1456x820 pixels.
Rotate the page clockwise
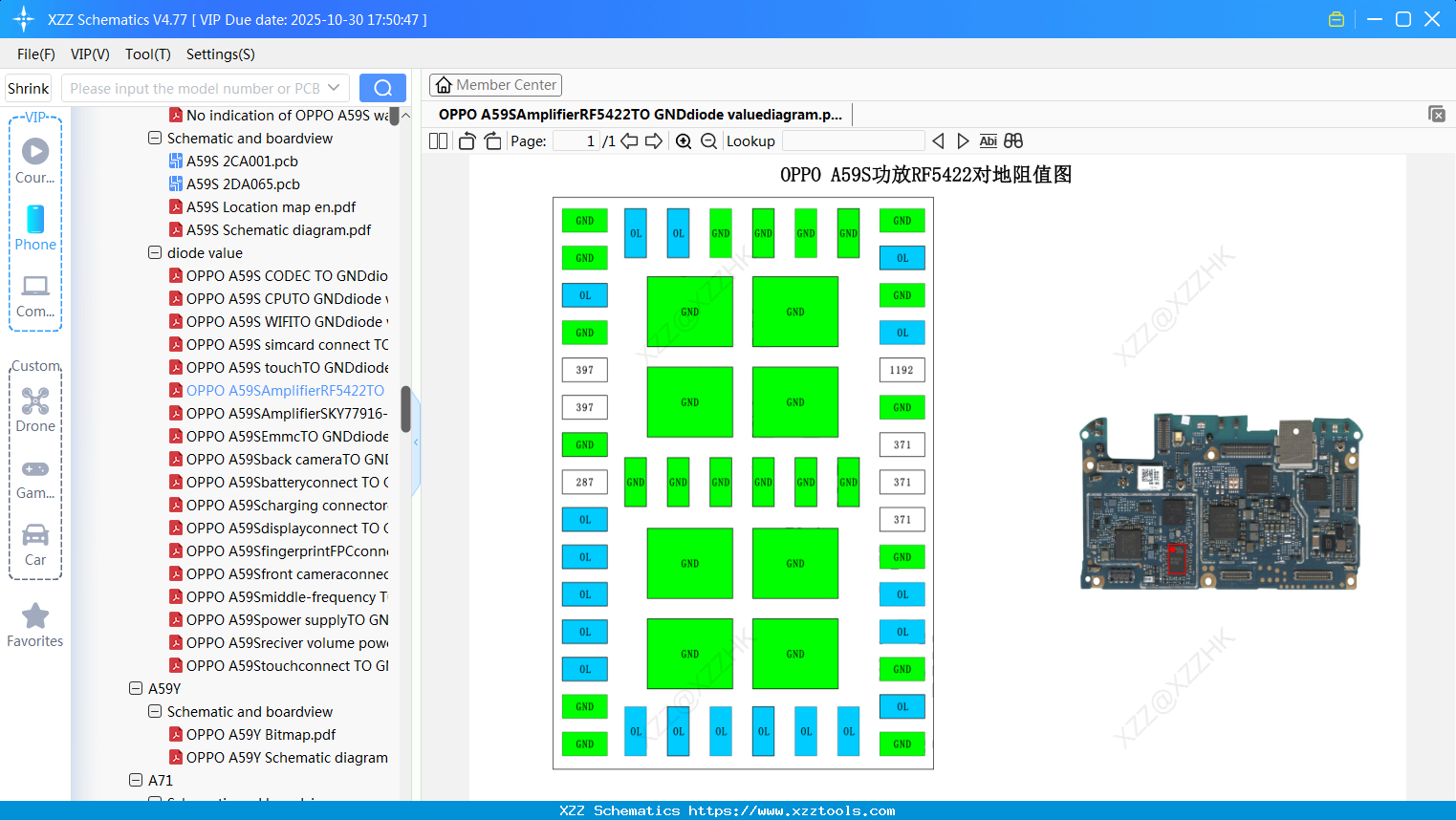[x=492, y=140]
